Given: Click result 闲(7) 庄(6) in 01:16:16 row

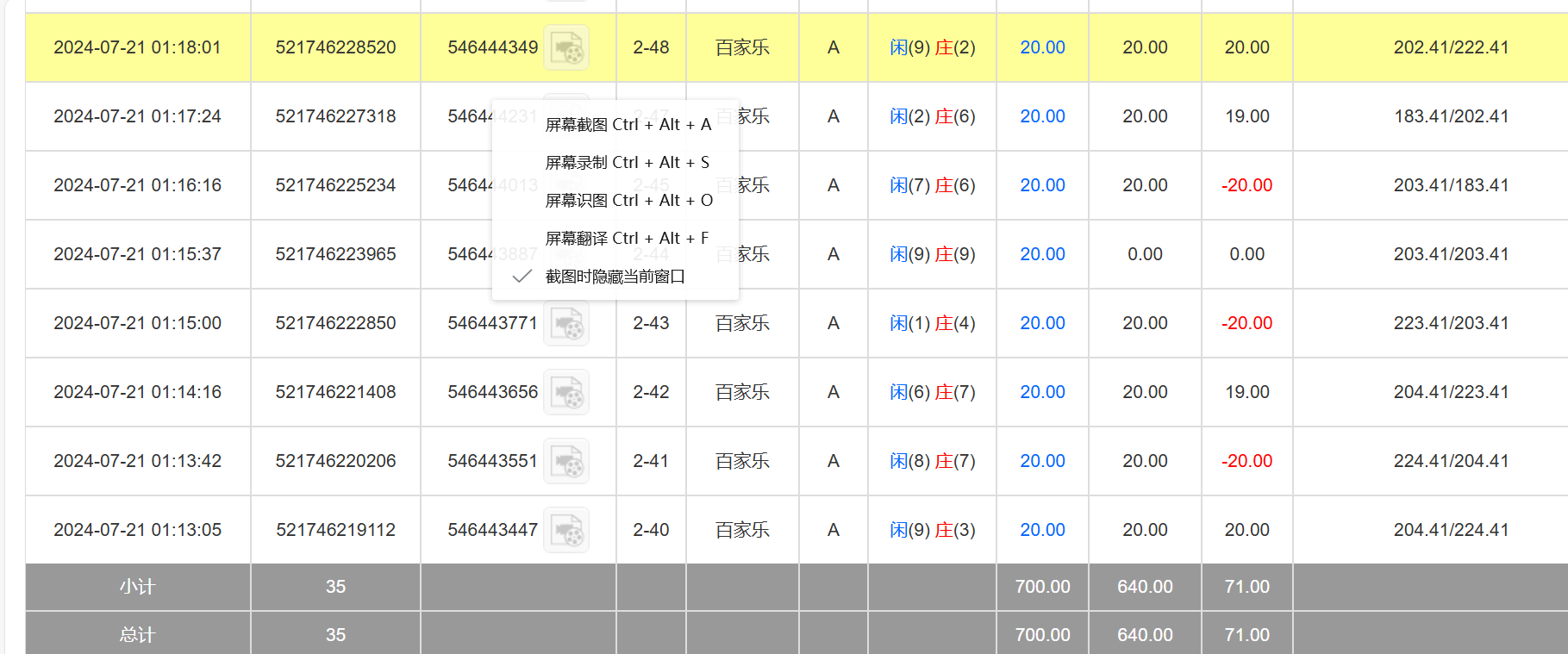Looking at the screenshot, I should pos(932,185).
